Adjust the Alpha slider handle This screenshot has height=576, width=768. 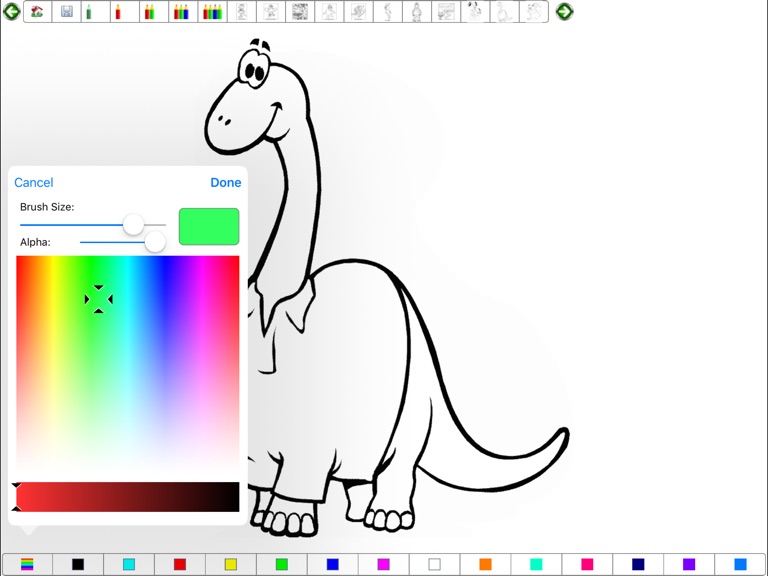click(155, 242)
